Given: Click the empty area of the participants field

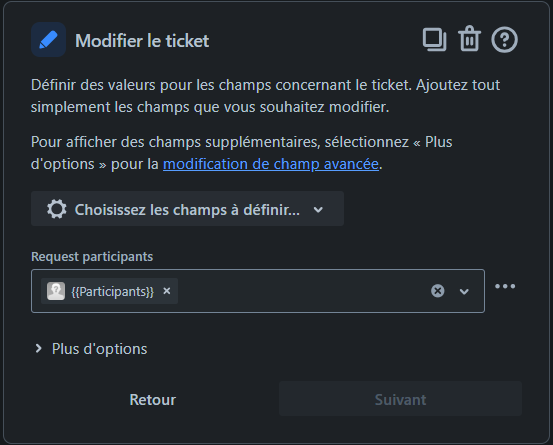Looking at the screenshot, I should [x=303, y=291].
